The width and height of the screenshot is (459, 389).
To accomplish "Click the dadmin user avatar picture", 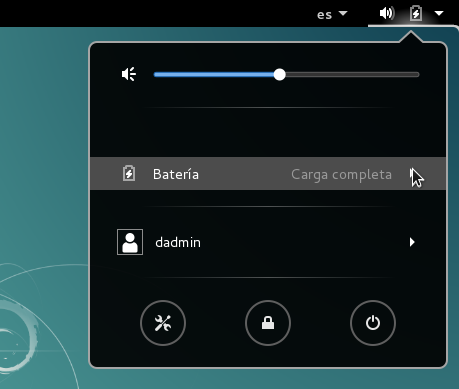I will pos(130,242).
